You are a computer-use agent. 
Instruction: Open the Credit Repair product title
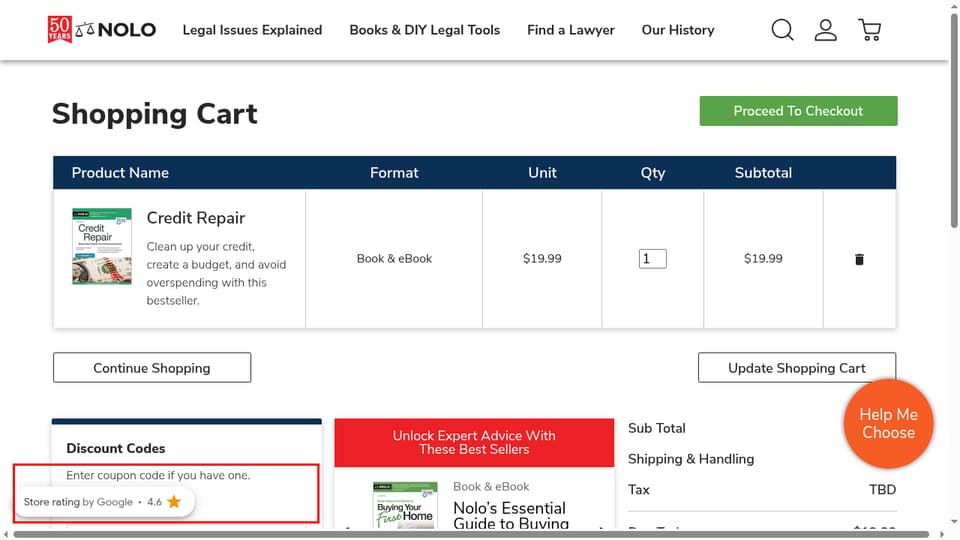[x=196, y=218]
